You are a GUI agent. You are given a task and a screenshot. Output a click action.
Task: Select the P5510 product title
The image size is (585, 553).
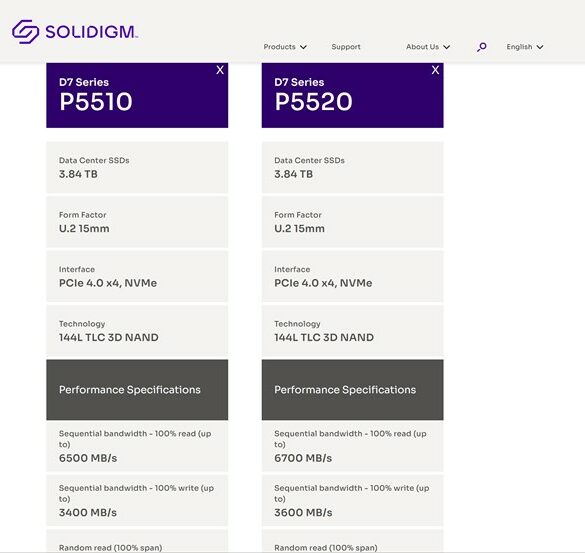pyautogui.click(x=96, y=101)
